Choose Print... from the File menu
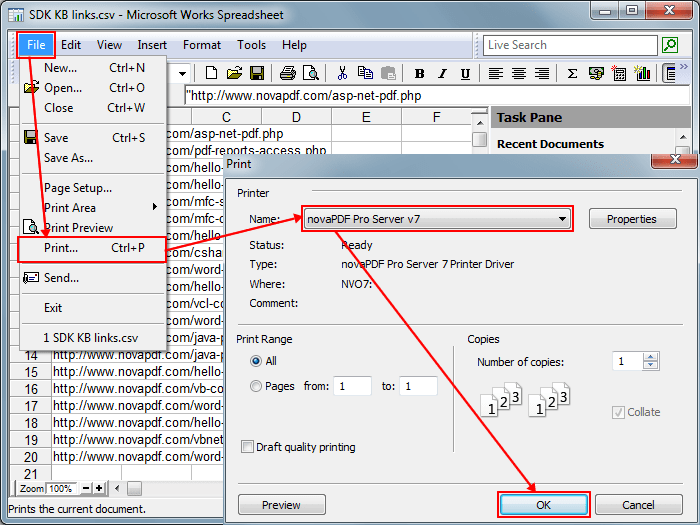This screenshot has height=525, width=700. click(x=92, y=248)
